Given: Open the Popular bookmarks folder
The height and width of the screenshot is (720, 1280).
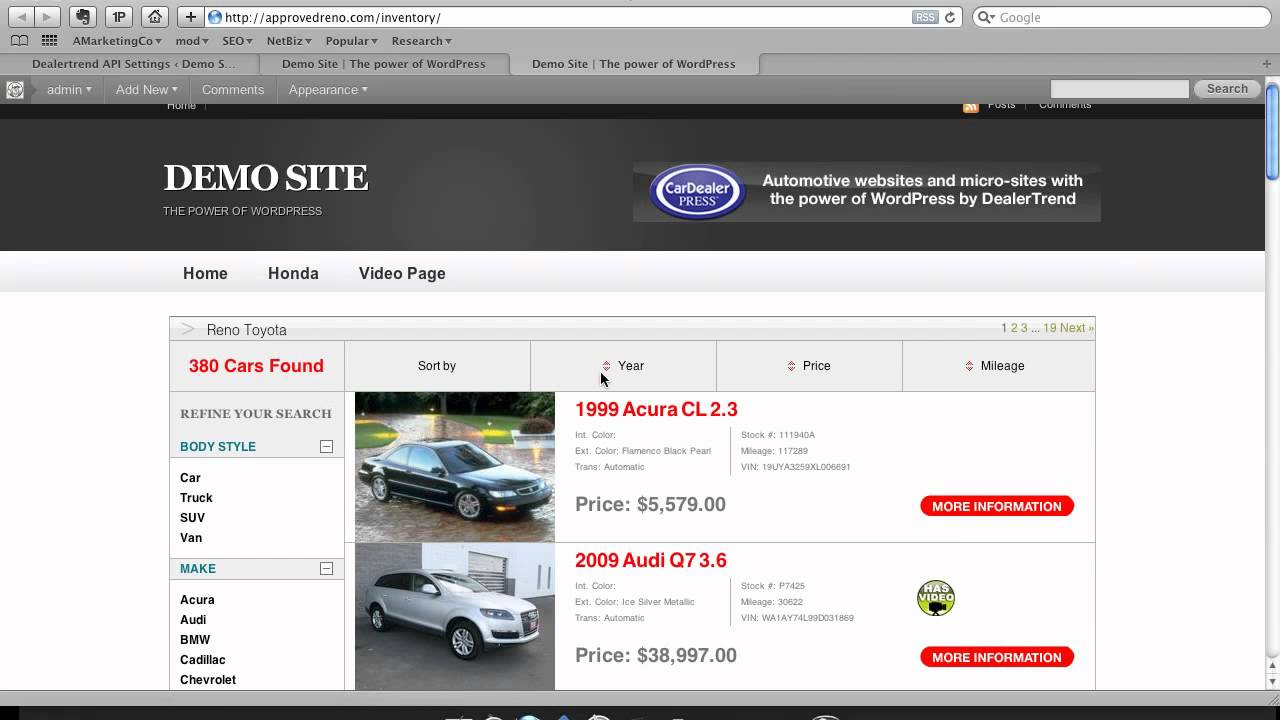Looking at the screenshot, I should [351, 41].
